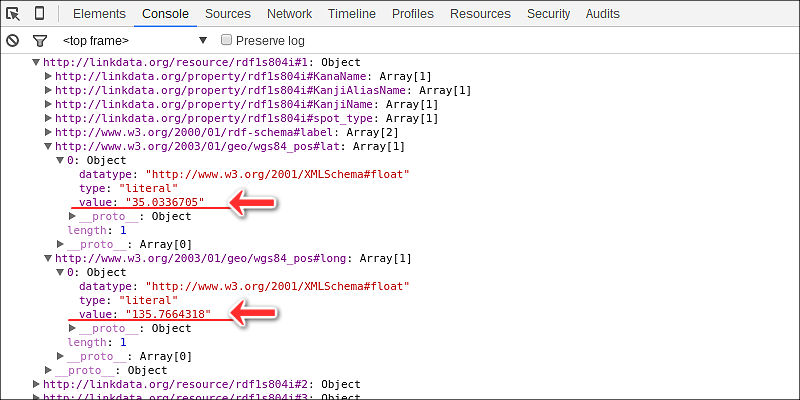The image size is (800, 400).
Task: Click the resource/rdf1s804i#2 key text
Action: point(178,384)
